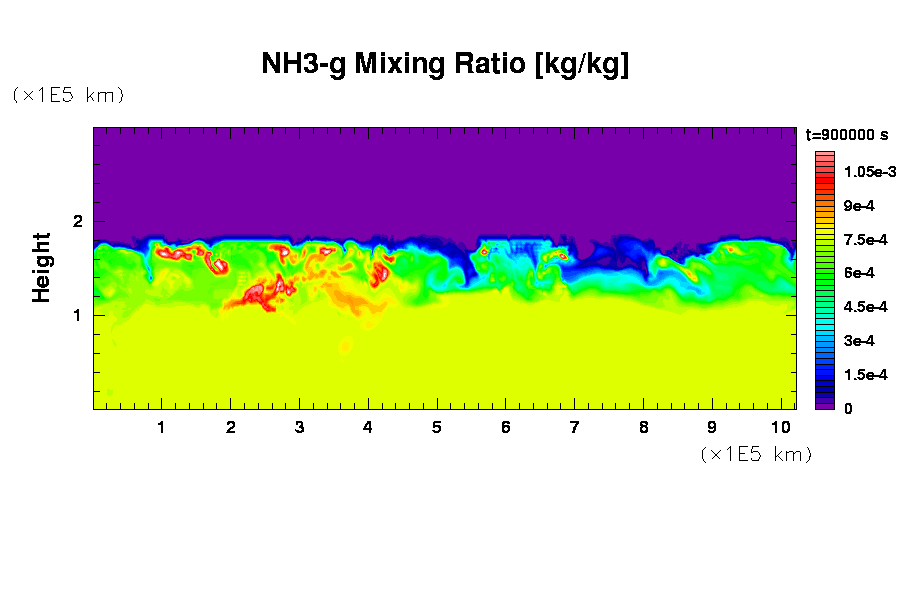Click the 3e-4 colorbar label

[x=861, y=341]
